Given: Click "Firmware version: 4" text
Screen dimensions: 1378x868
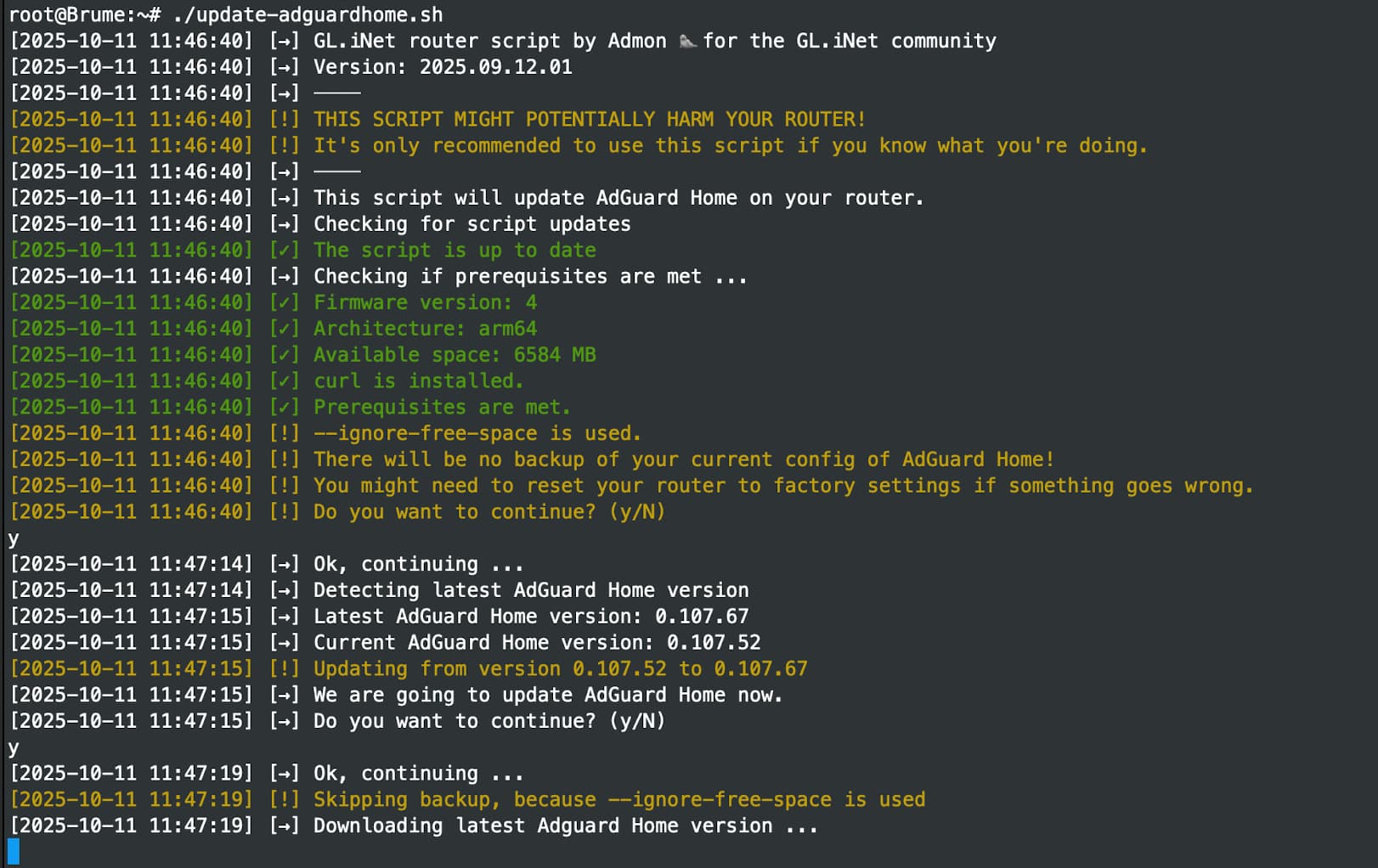Looking at the screenshot, I should (425, 302).
